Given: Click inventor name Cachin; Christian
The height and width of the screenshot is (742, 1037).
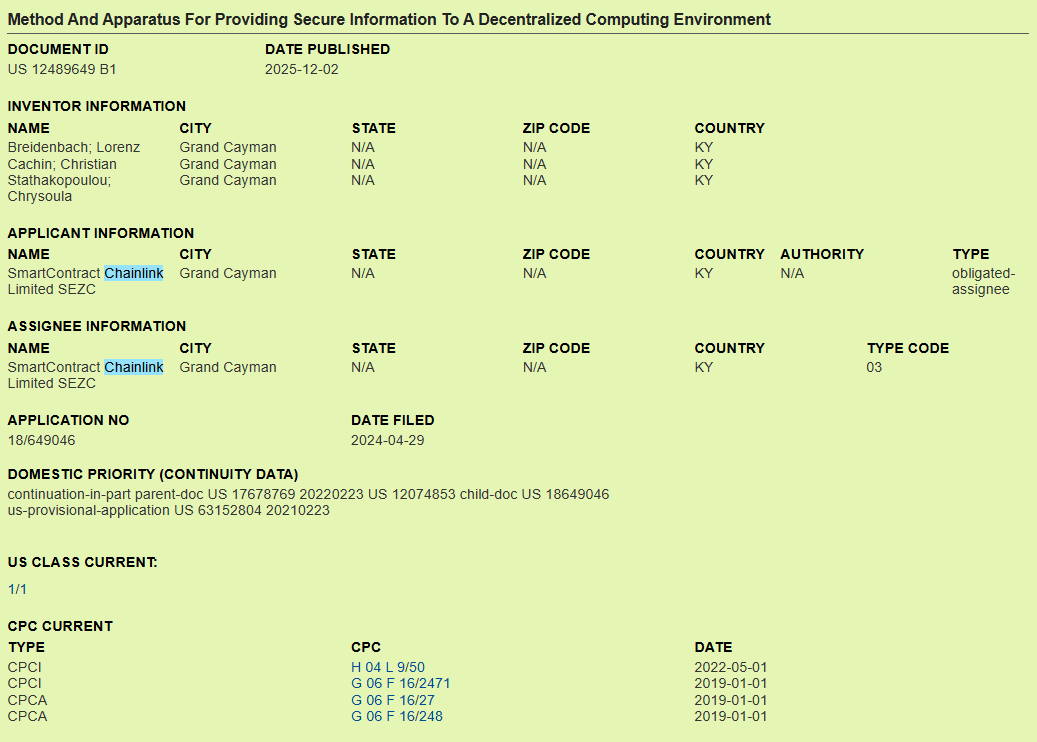Looking at the screenshot, I should pyautogui.click(x=62, y=164).
